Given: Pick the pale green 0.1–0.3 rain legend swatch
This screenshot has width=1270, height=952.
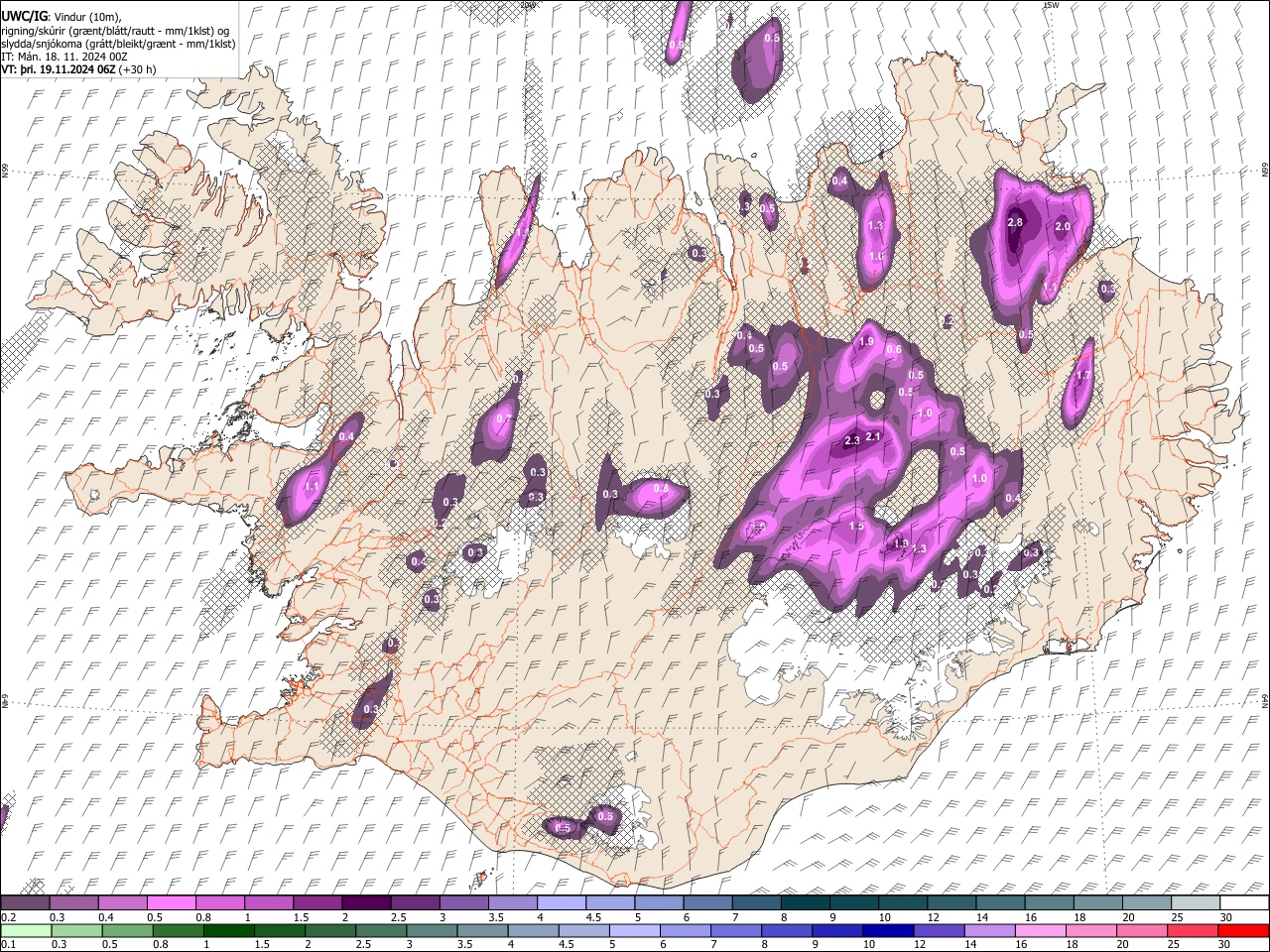Looking at the screenshot, I should 24,930.
